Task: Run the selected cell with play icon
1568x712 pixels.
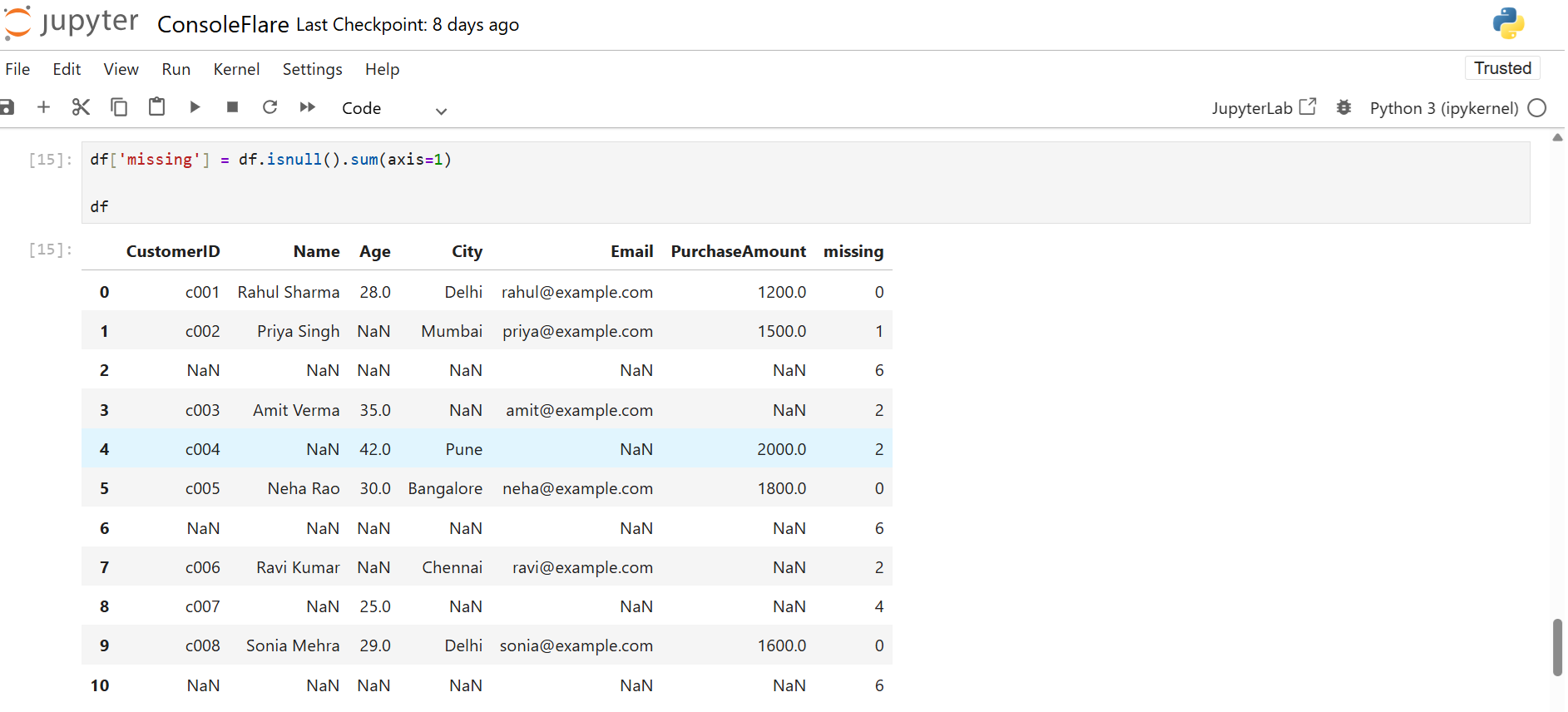Action: point(195,107)
